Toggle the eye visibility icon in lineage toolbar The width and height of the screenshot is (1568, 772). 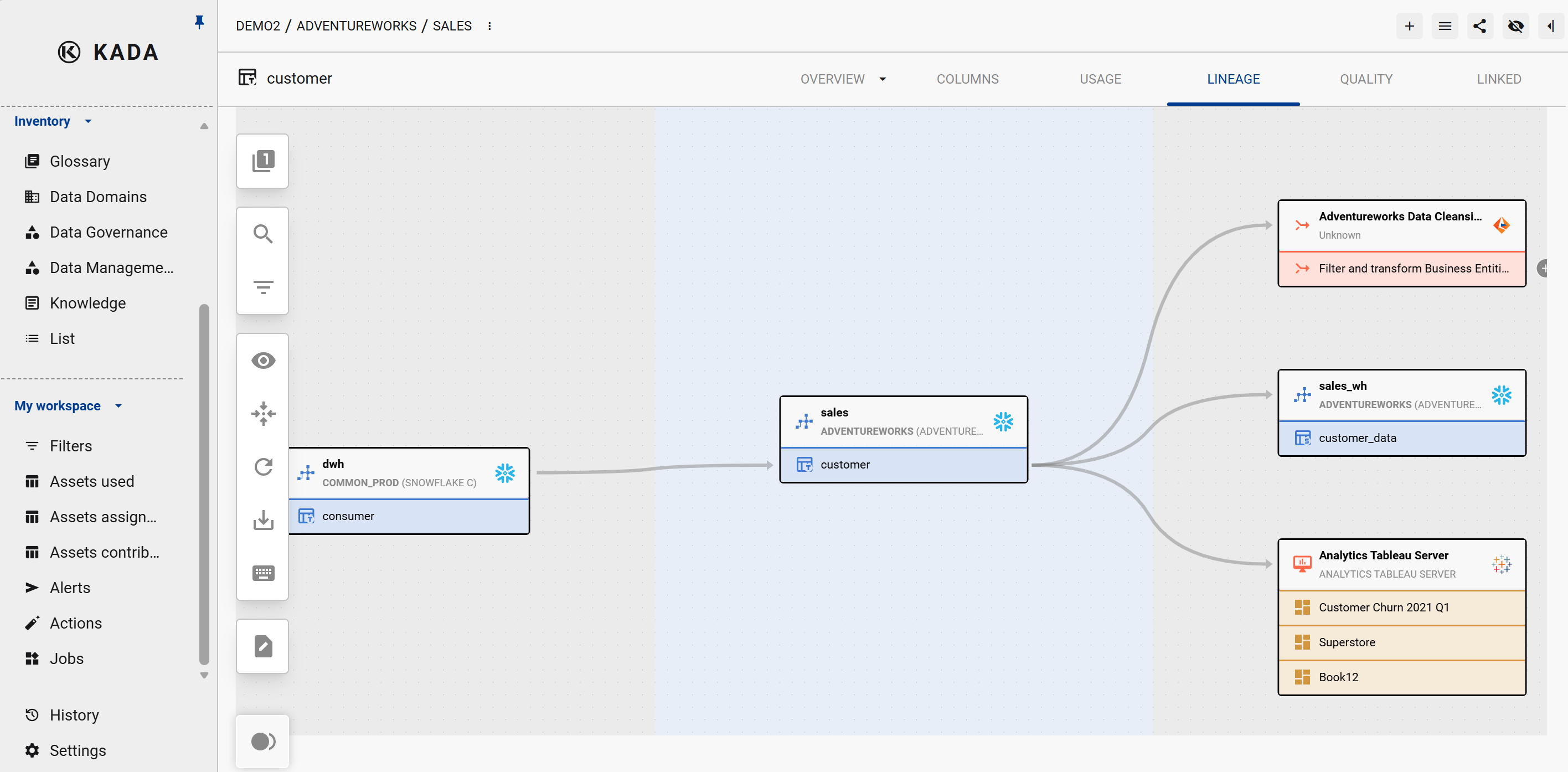(263, 361)
